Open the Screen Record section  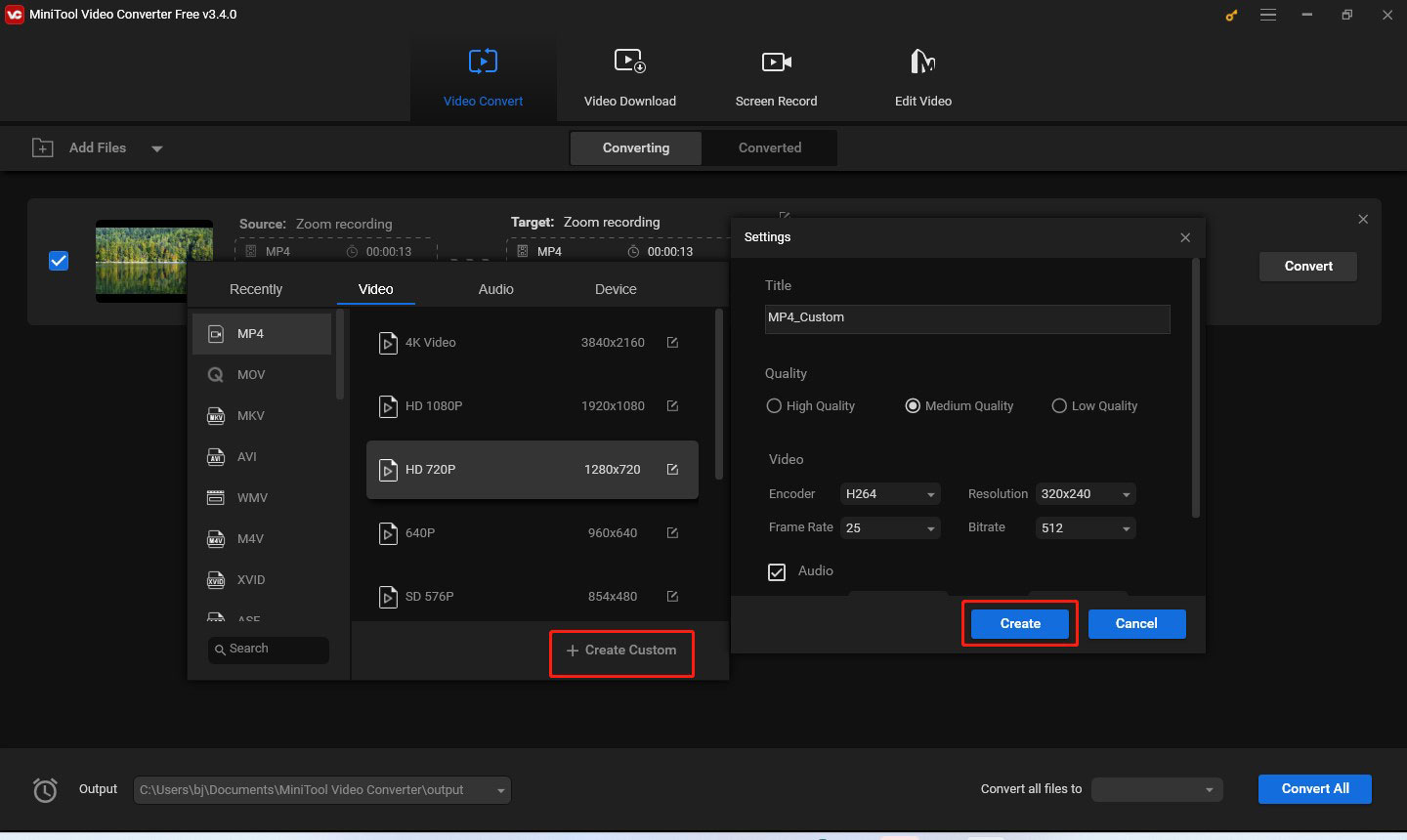pyautogui.click(x=776, y=78)
